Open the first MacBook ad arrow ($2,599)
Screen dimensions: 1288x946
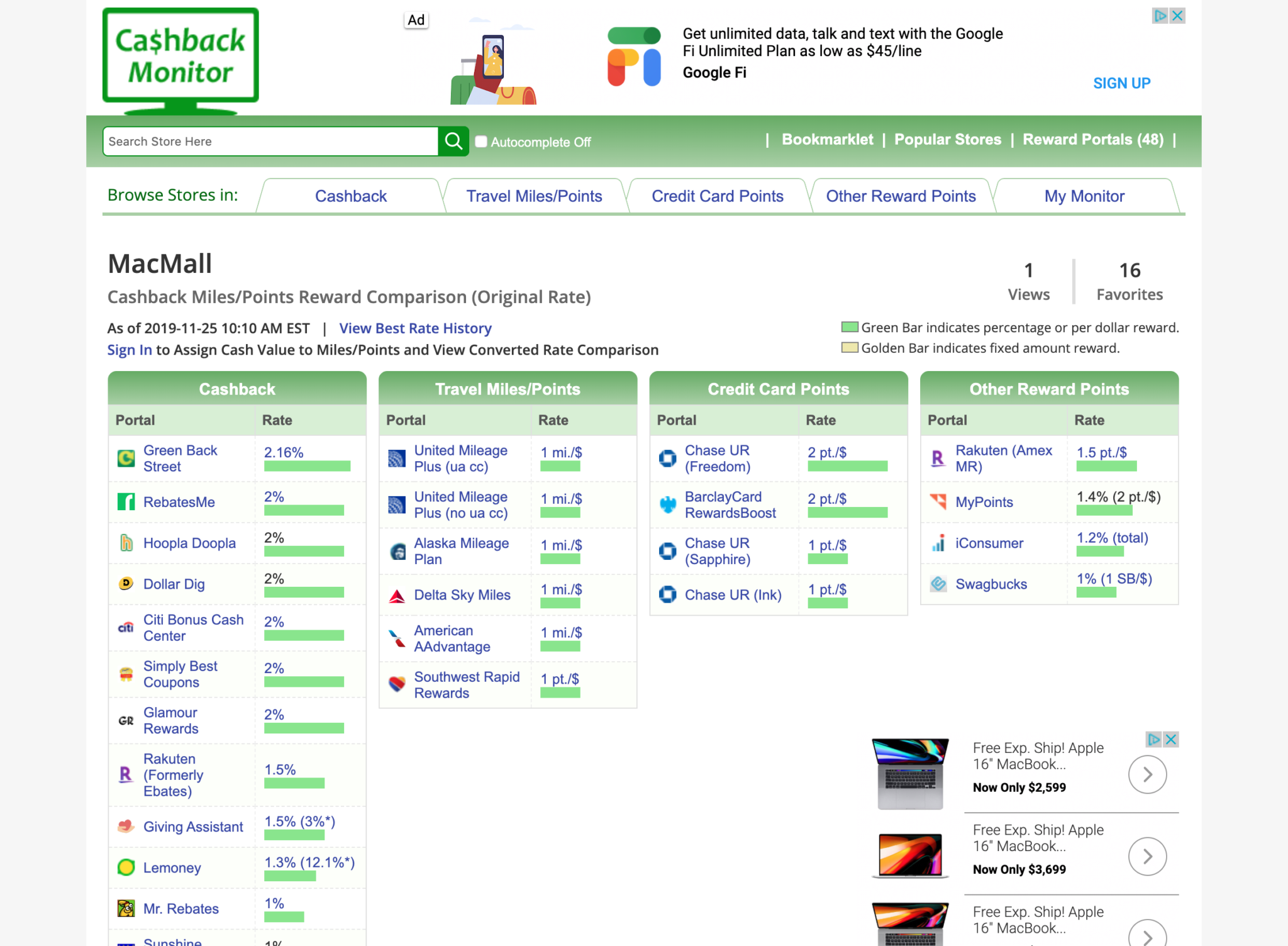pyautogui.click(x=1147, y=774)
